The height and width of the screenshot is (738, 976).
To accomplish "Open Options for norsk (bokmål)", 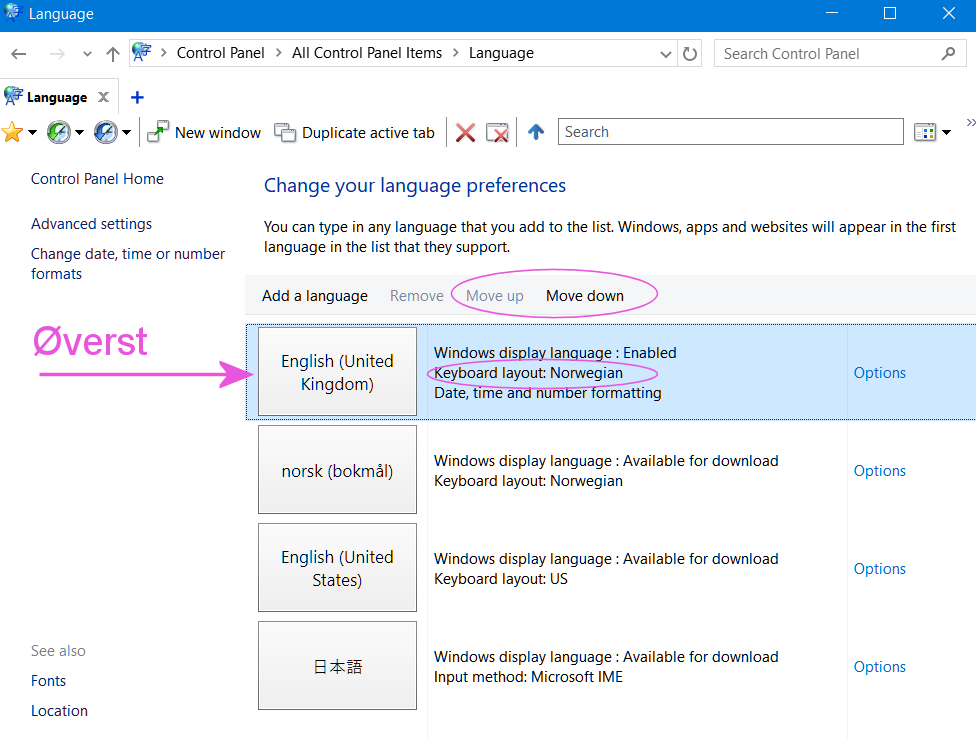I will click(x=880, y=471).
